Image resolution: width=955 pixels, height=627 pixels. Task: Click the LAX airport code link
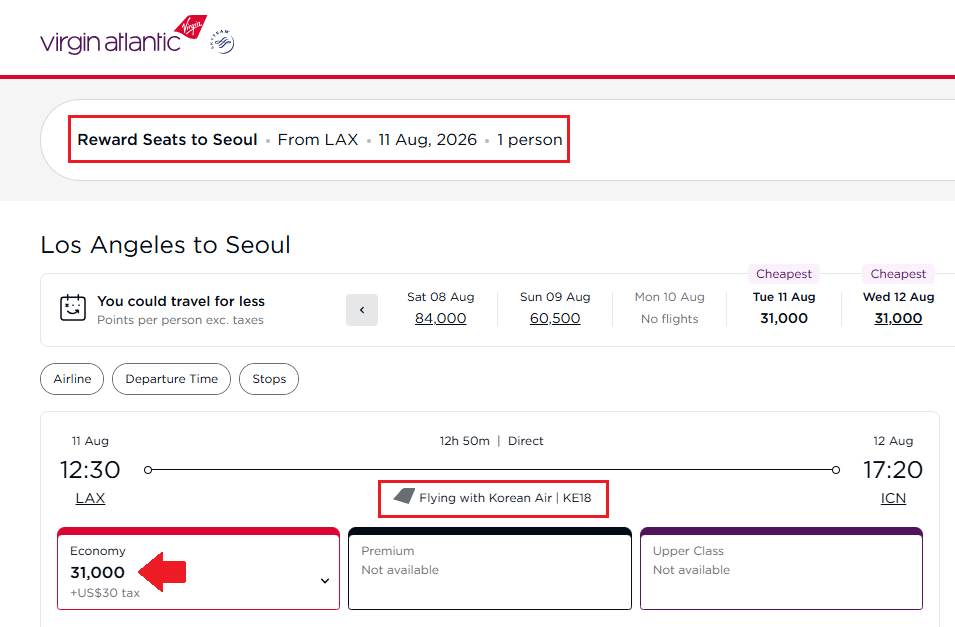pos(90,498)
